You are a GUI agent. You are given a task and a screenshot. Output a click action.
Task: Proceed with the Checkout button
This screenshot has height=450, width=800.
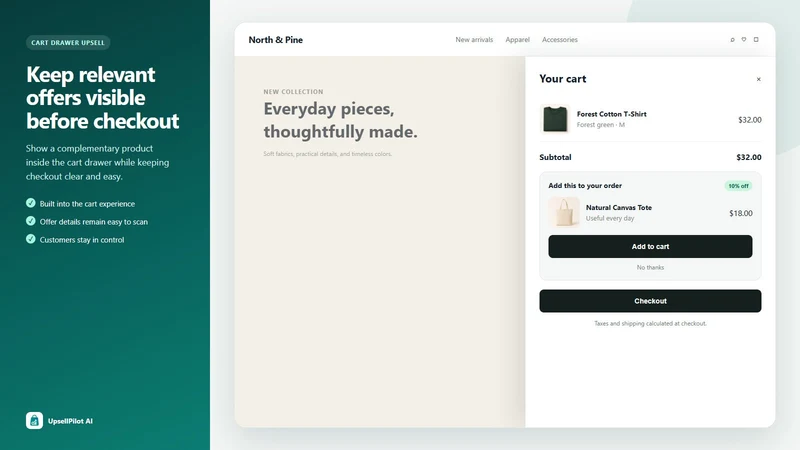click(650, 301)
